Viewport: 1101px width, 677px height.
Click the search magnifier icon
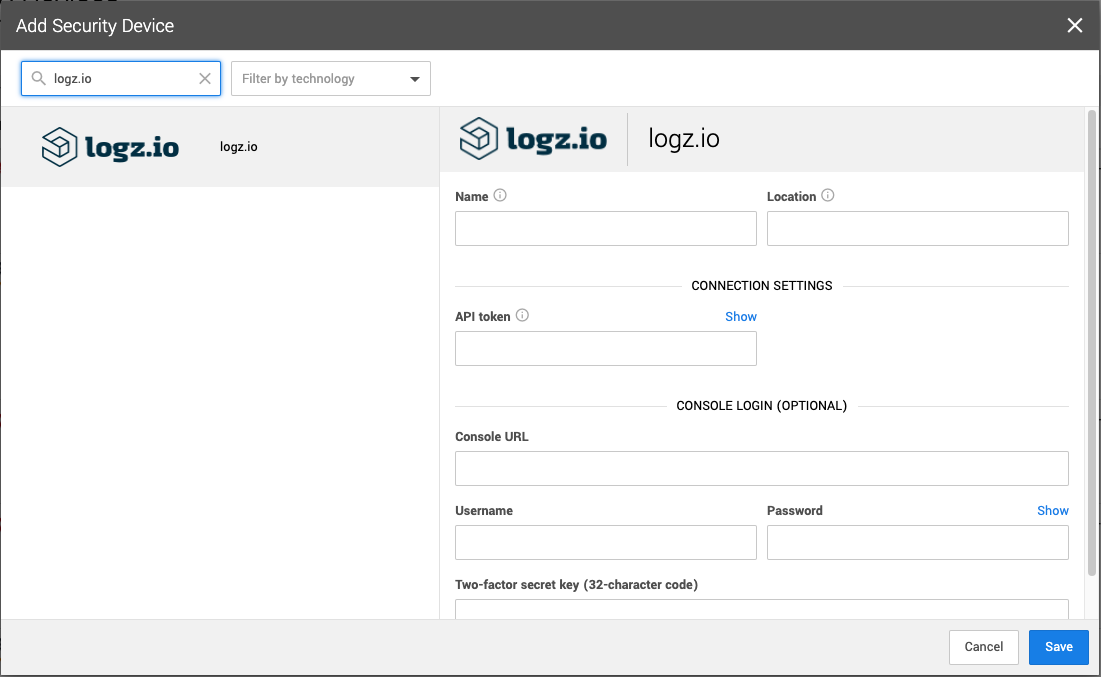point(39,79)
